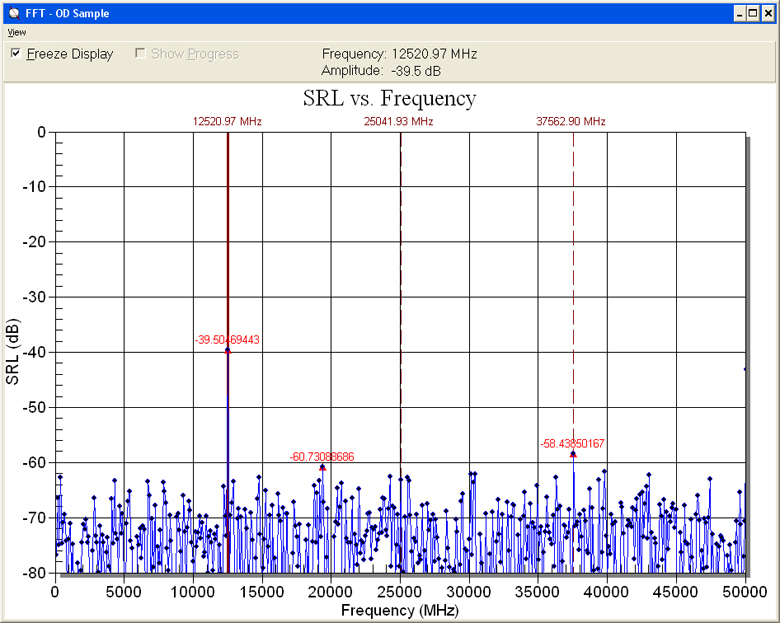Maximize the FFT window
This screenshot has width=780, height=623.
pos(753,13)
